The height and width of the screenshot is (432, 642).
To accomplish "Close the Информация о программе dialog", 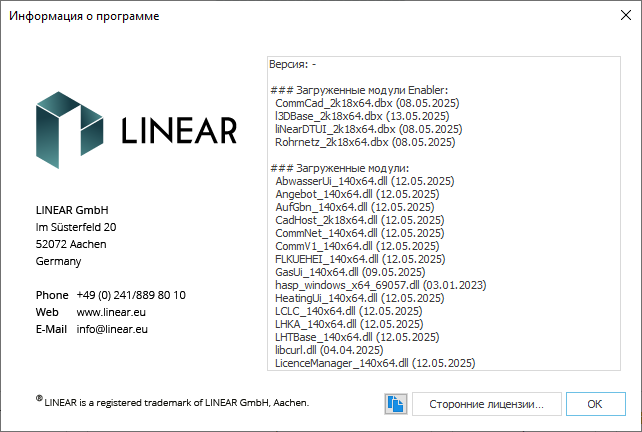I will 626,16.
